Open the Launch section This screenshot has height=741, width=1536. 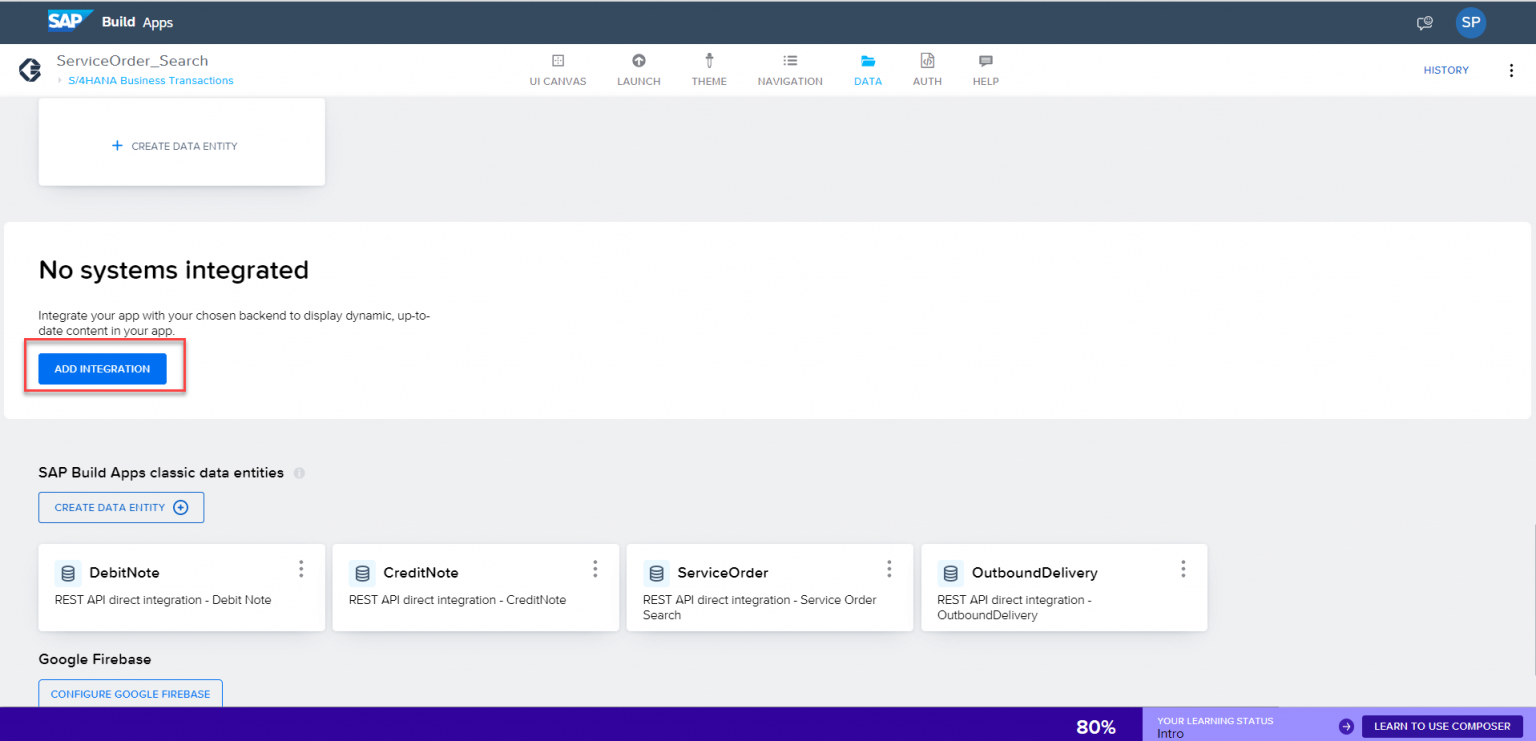(638, 69)
